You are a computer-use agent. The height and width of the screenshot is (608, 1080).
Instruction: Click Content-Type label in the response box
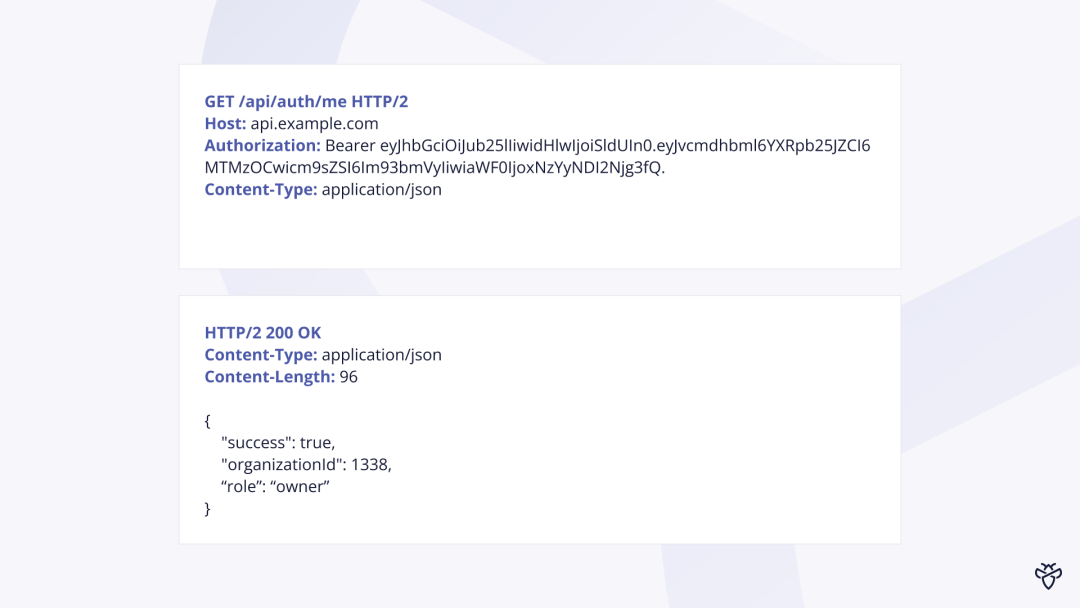point(261,355)
